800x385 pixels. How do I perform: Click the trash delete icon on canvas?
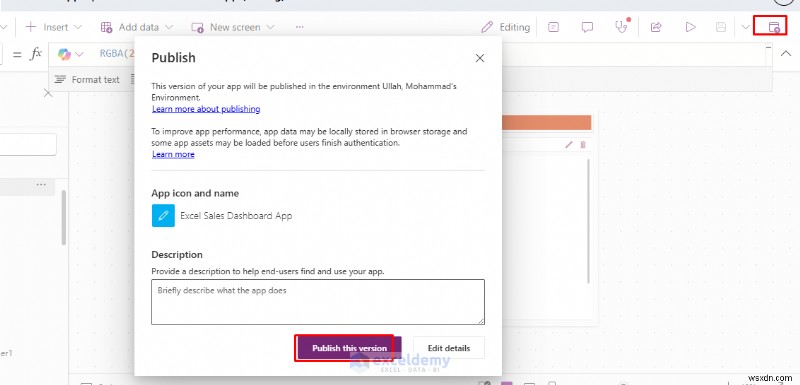click(x=583, y=145)
